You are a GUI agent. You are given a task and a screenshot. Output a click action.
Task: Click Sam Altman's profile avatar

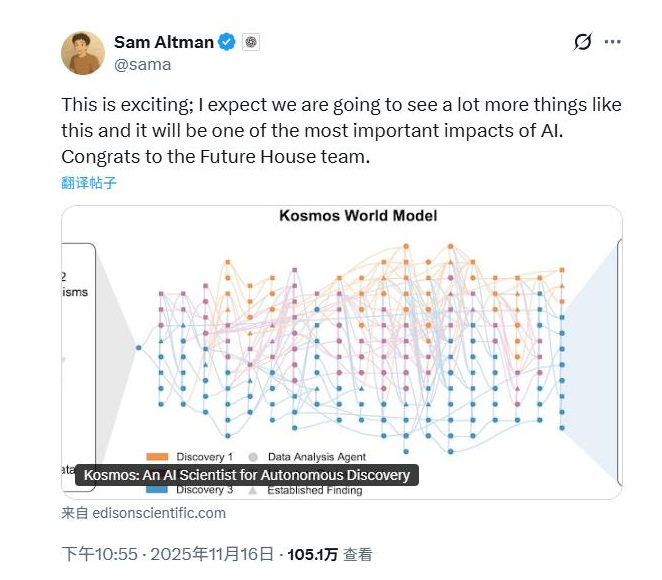click(82, 53)
